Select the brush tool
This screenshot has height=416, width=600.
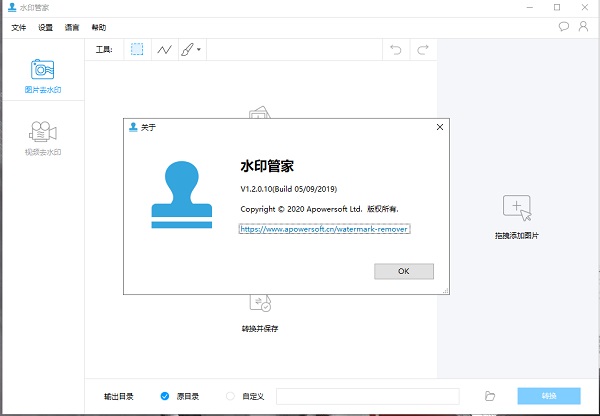pyautogui.click(x=188, y=49)
